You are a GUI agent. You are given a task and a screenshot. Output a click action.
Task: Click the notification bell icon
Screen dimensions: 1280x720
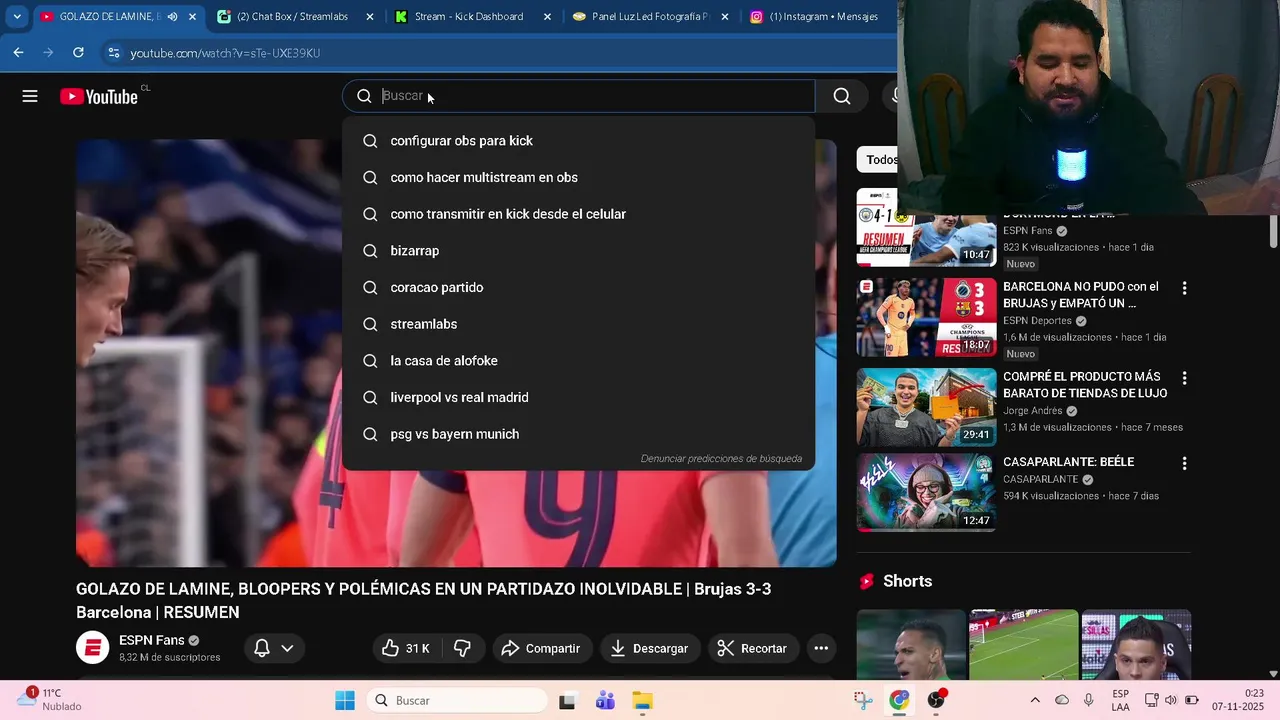tap(262, 648)
